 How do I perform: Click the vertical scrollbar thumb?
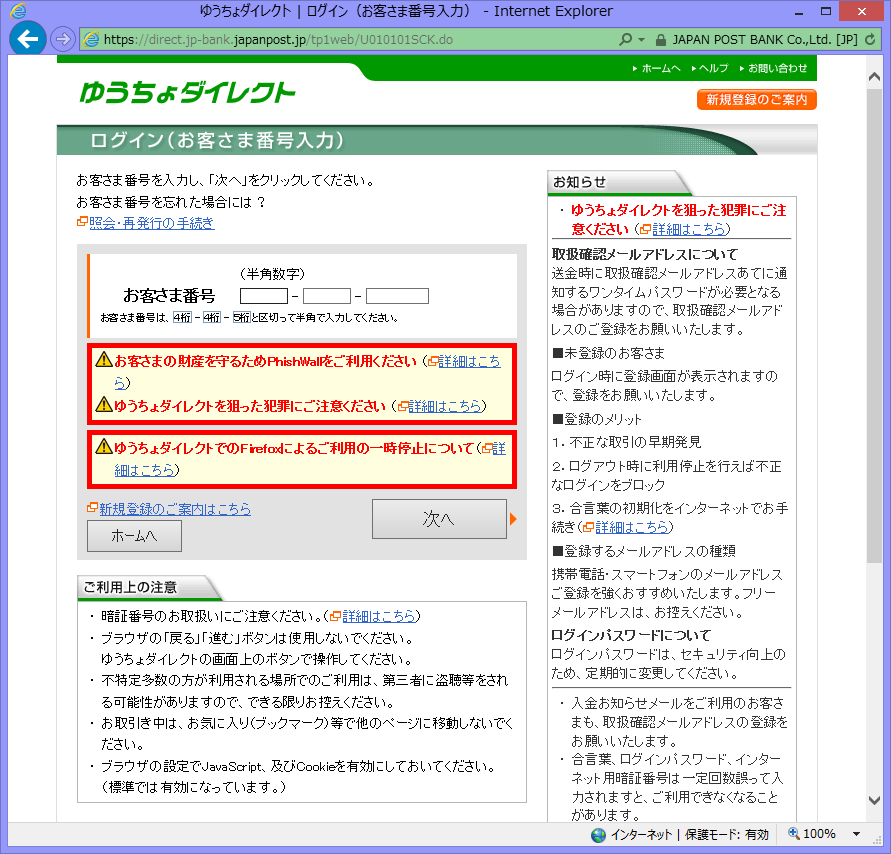pos(875,324)
